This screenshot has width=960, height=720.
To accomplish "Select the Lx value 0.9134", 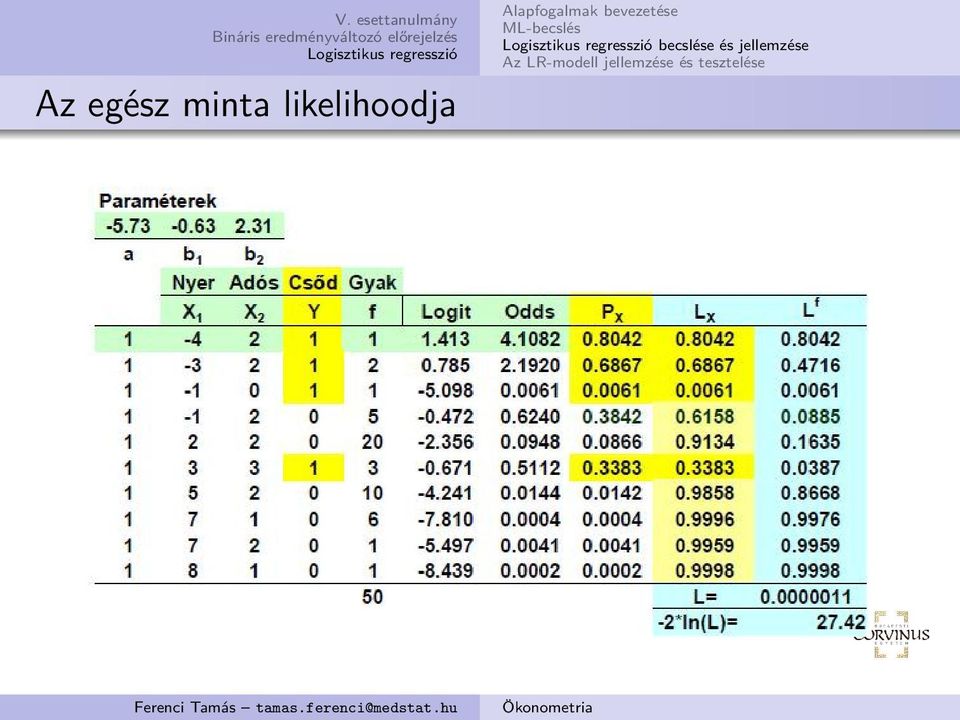I will (704, 442).
